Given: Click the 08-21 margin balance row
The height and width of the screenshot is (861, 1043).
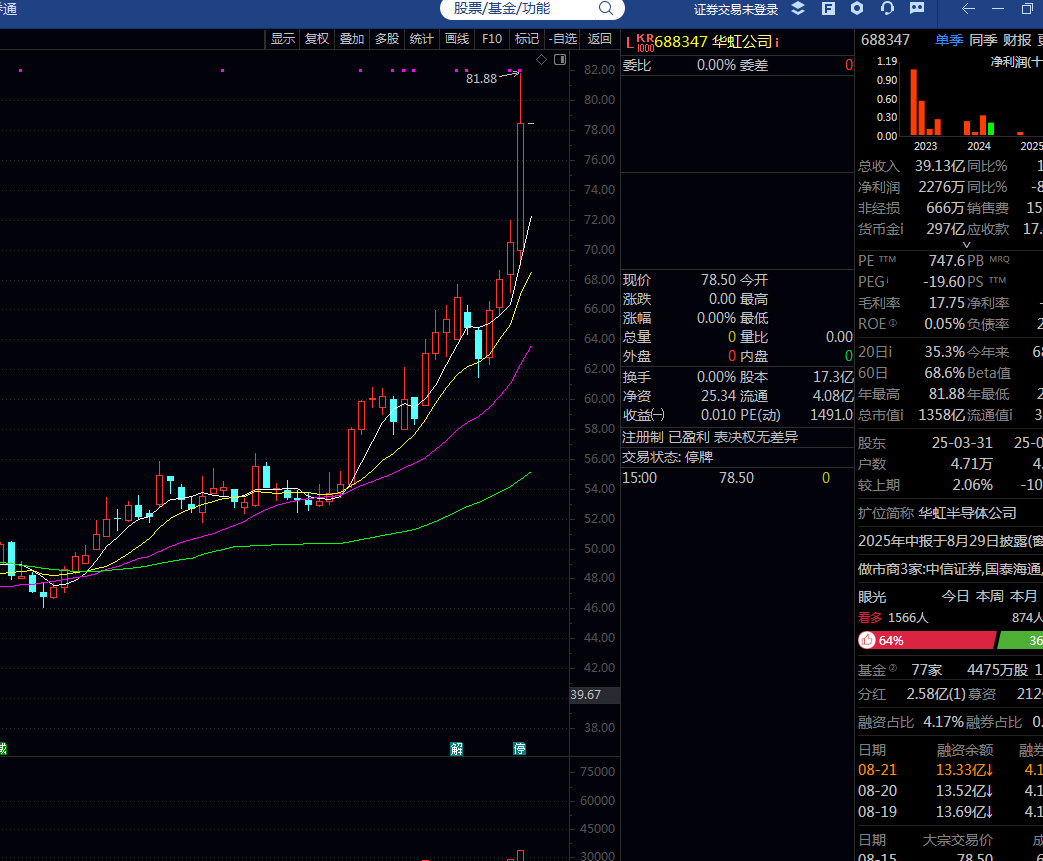Looking at the screenshot, I should [x=951, y=770].
